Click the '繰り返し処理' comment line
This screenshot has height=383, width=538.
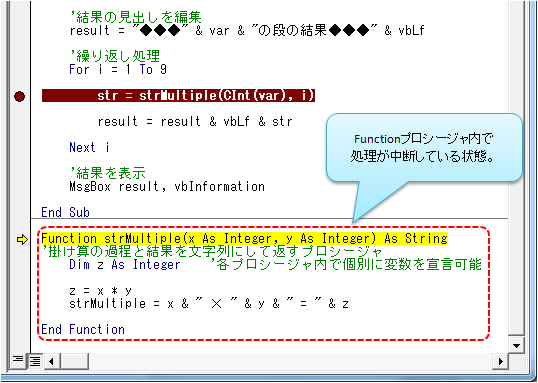[115, 57]
